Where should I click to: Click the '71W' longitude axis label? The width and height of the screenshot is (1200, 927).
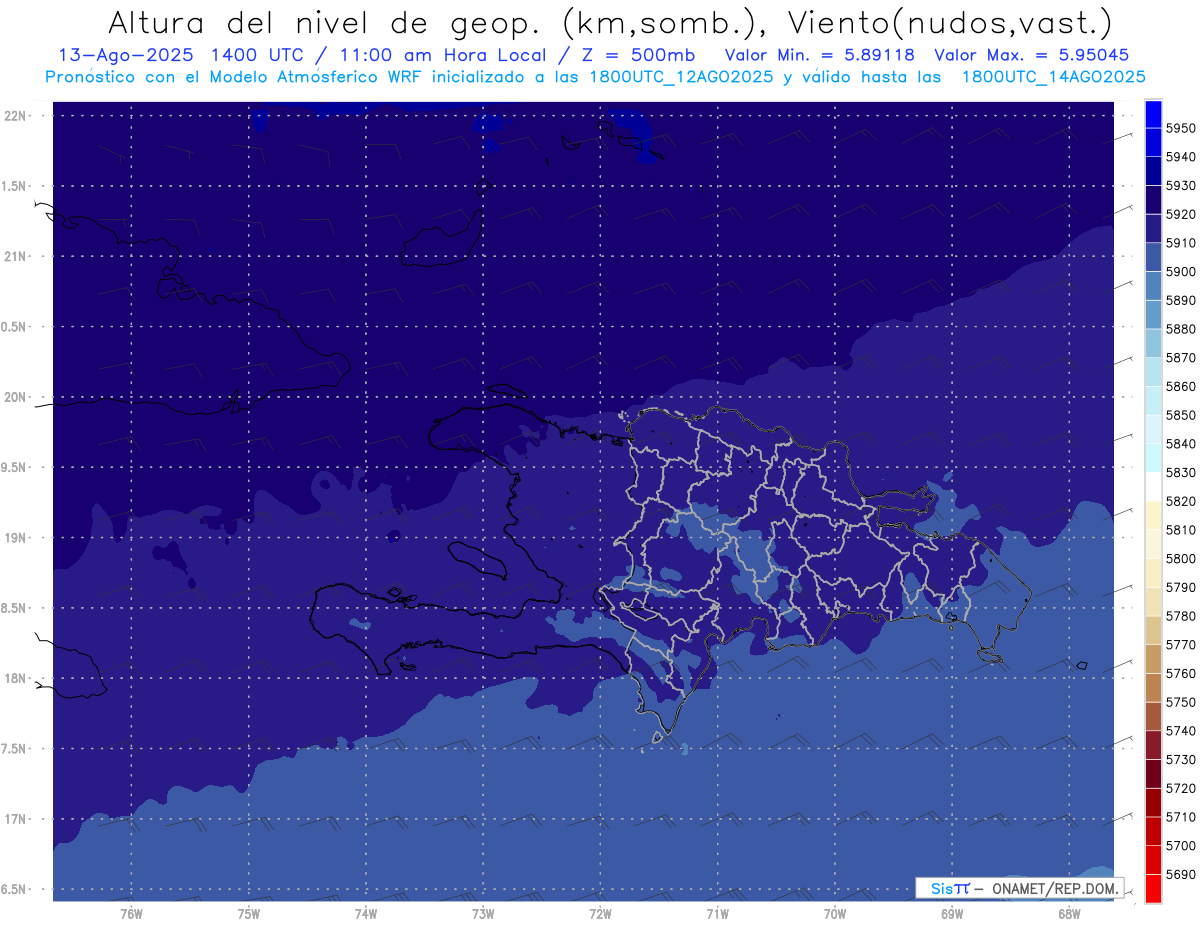click(x=717, y=914)
